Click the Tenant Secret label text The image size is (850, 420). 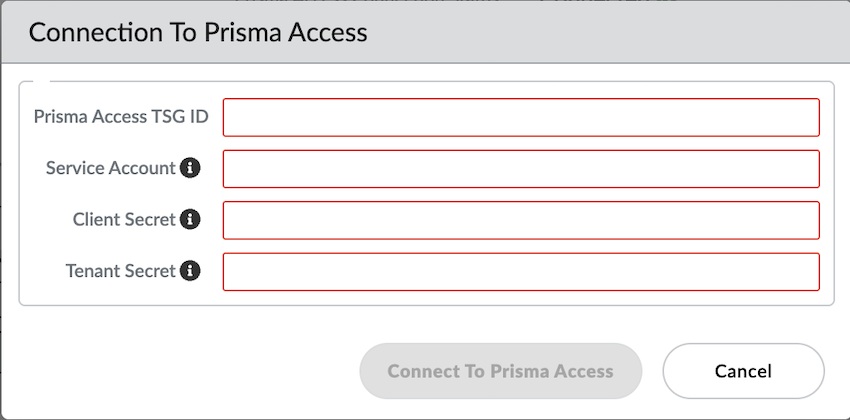[x=120, y=271]
